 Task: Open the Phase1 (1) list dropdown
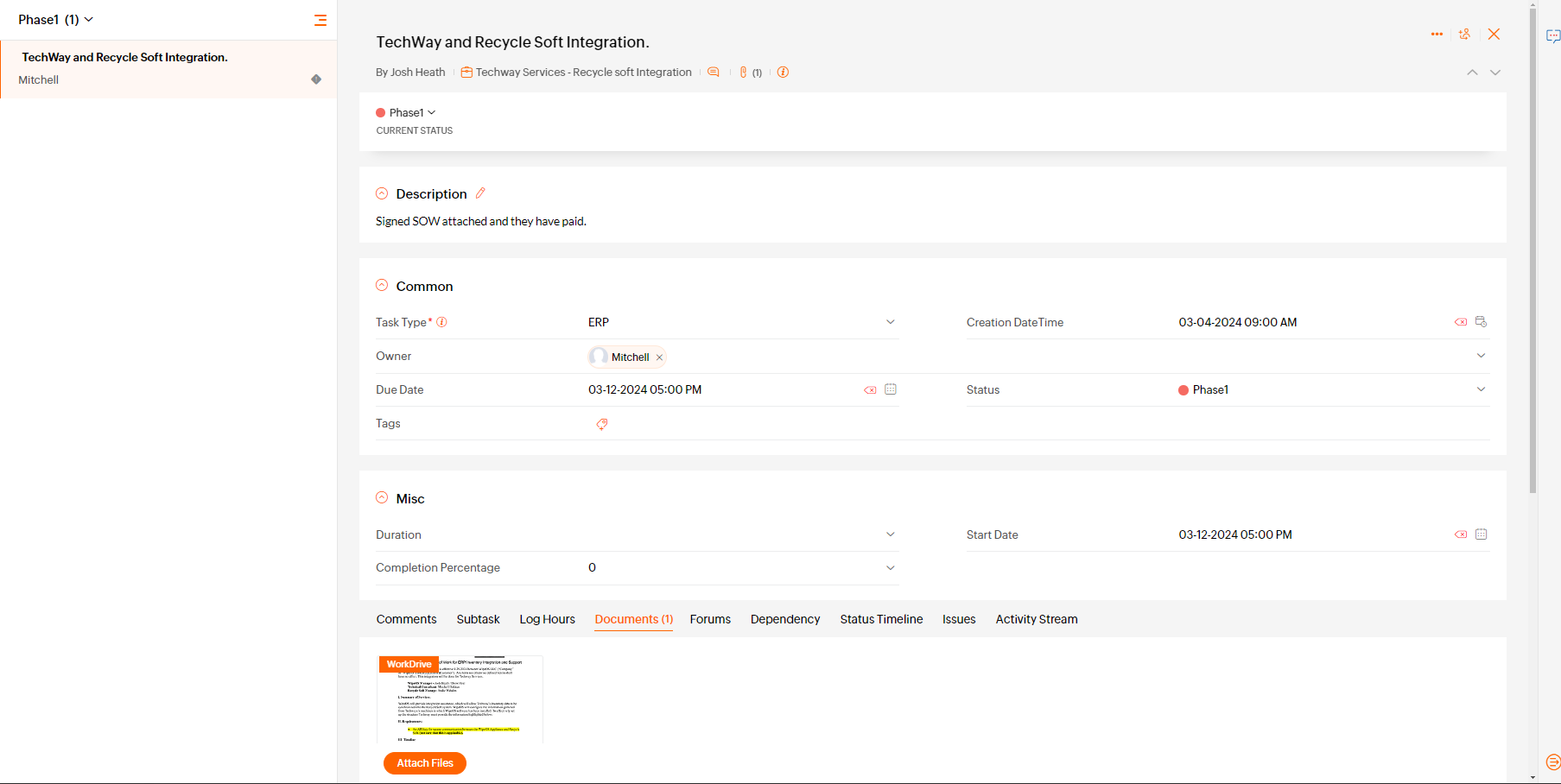(x=56, y=20)
